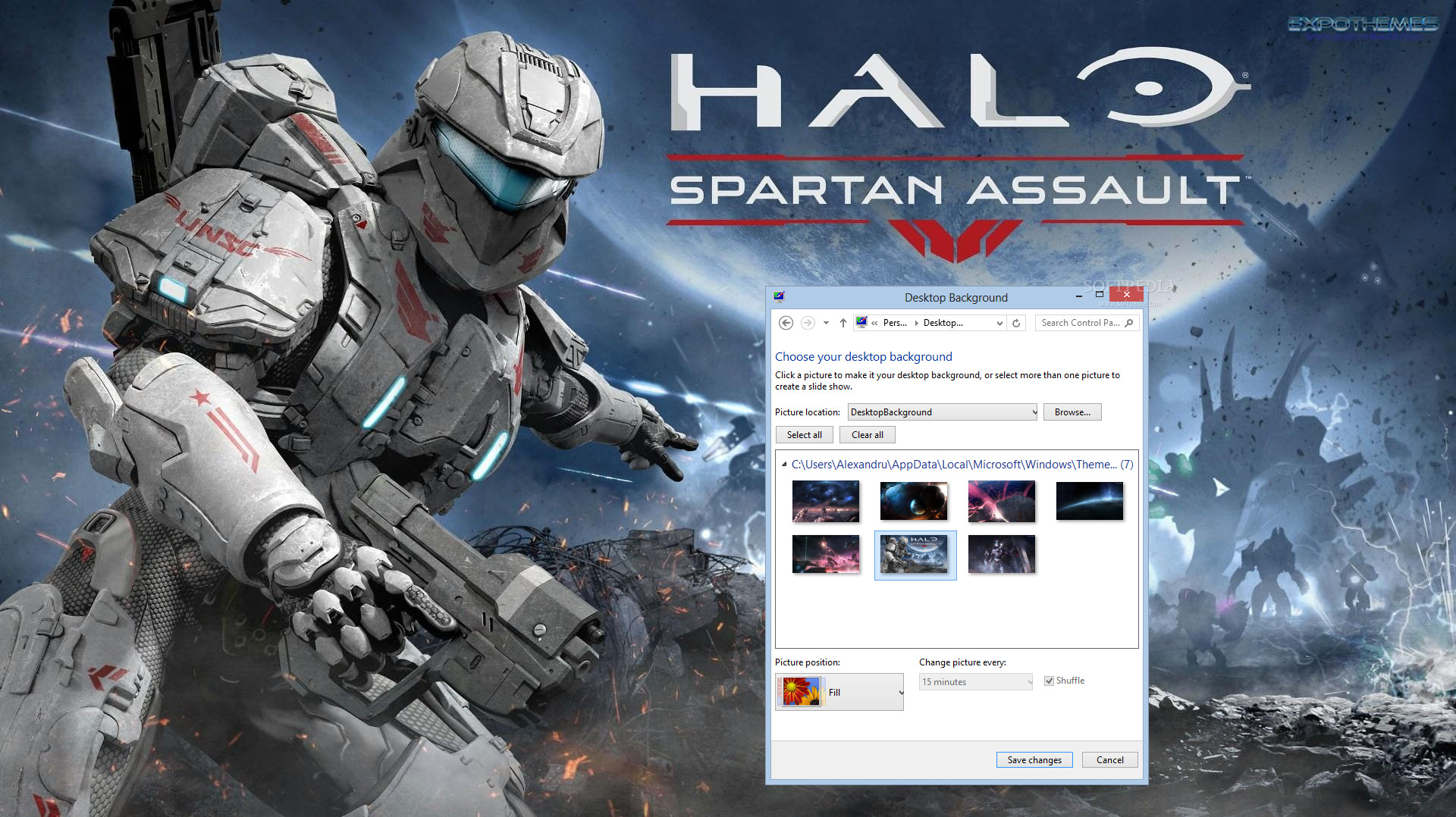Click Clear all button
Screen dimensions: 1456x817
click(867, 435)
